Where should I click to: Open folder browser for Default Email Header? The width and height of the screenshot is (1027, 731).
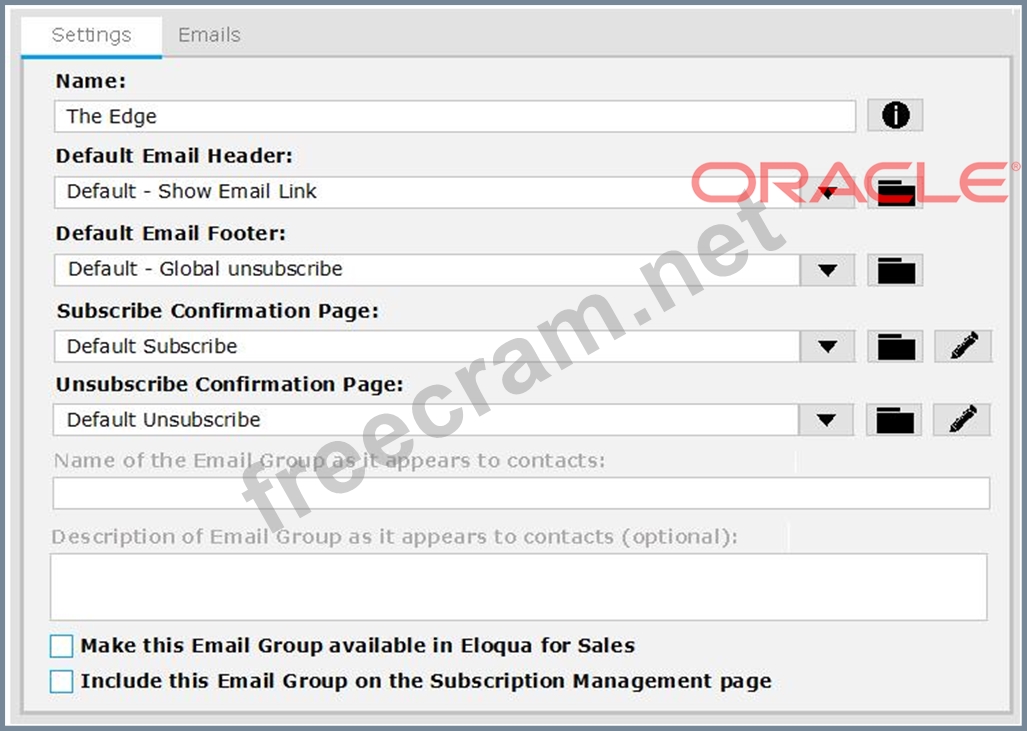(x=895, y=193)
